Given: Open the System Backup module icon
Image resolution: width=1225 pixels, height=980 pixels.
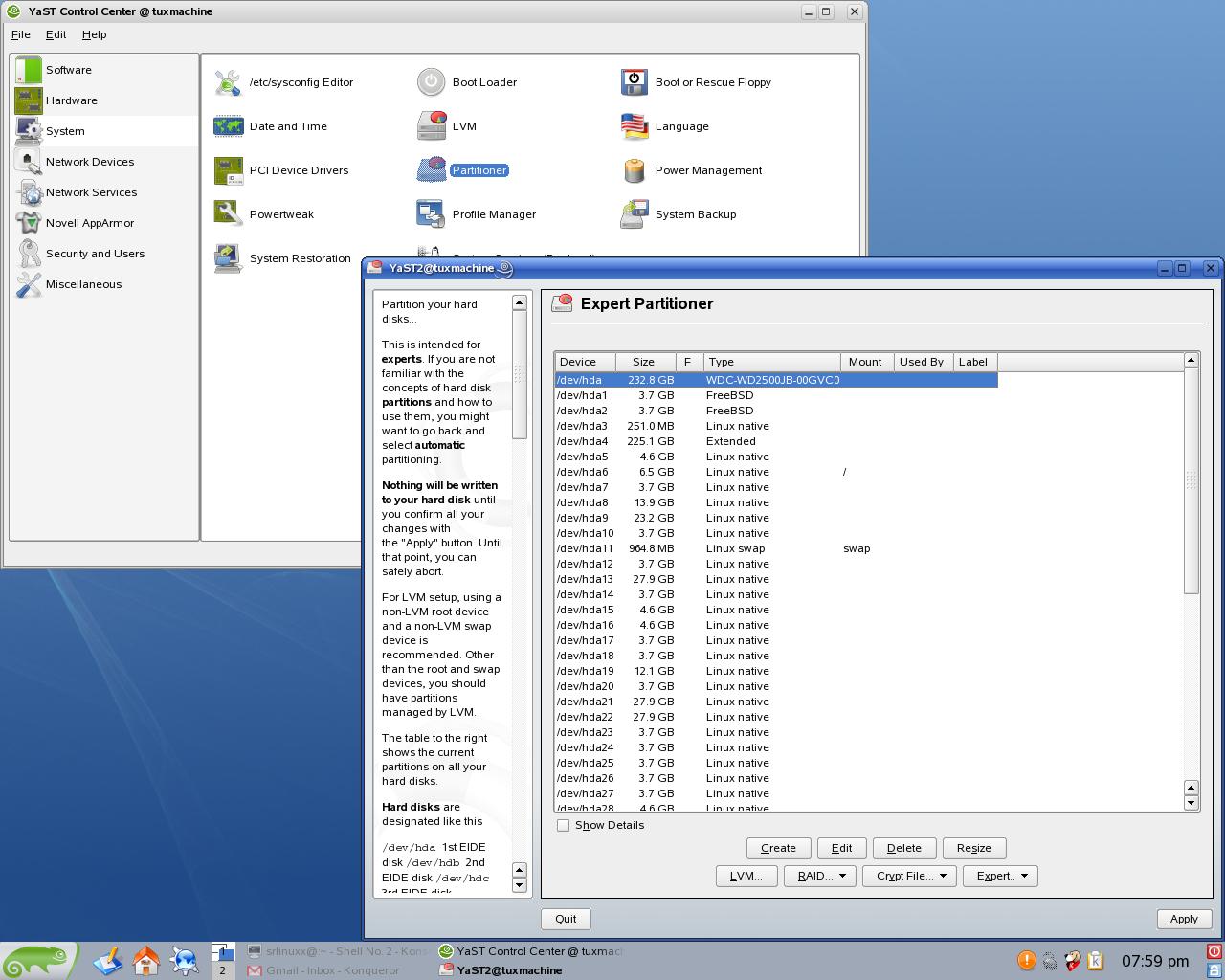Looking at the screenshot, I should (x=634, y=214).
